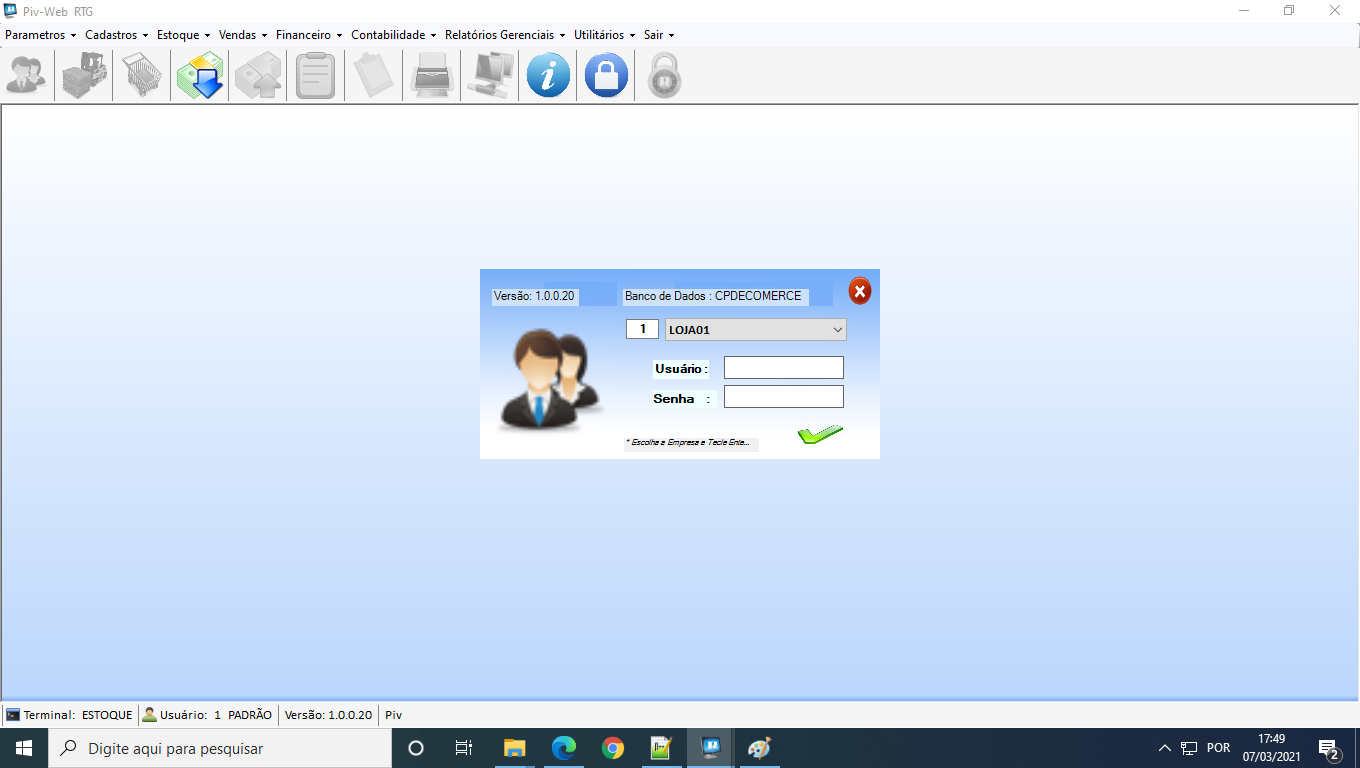The width and height of the screenshot is (1360, 768).
Task: Click the Escolha a Empresa hint text
Action: tap(690, 442)
